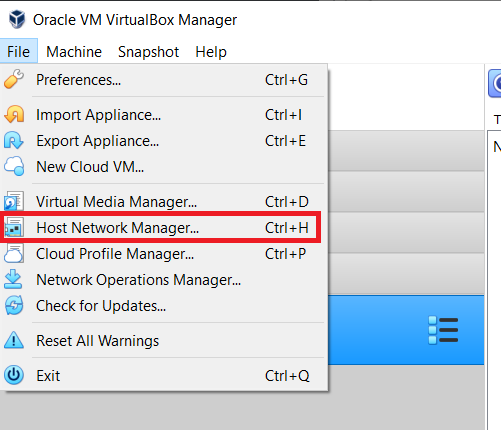
Task: Click the Check for Updates refresh icon
Action: (x=14, y=305)
